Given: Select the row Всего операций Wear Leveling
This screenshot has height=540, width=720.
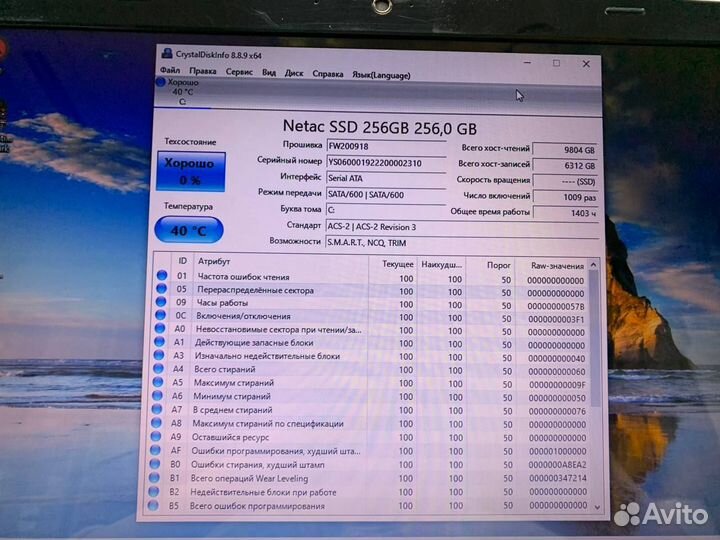Looking at the screenshot, I should 370,478.
